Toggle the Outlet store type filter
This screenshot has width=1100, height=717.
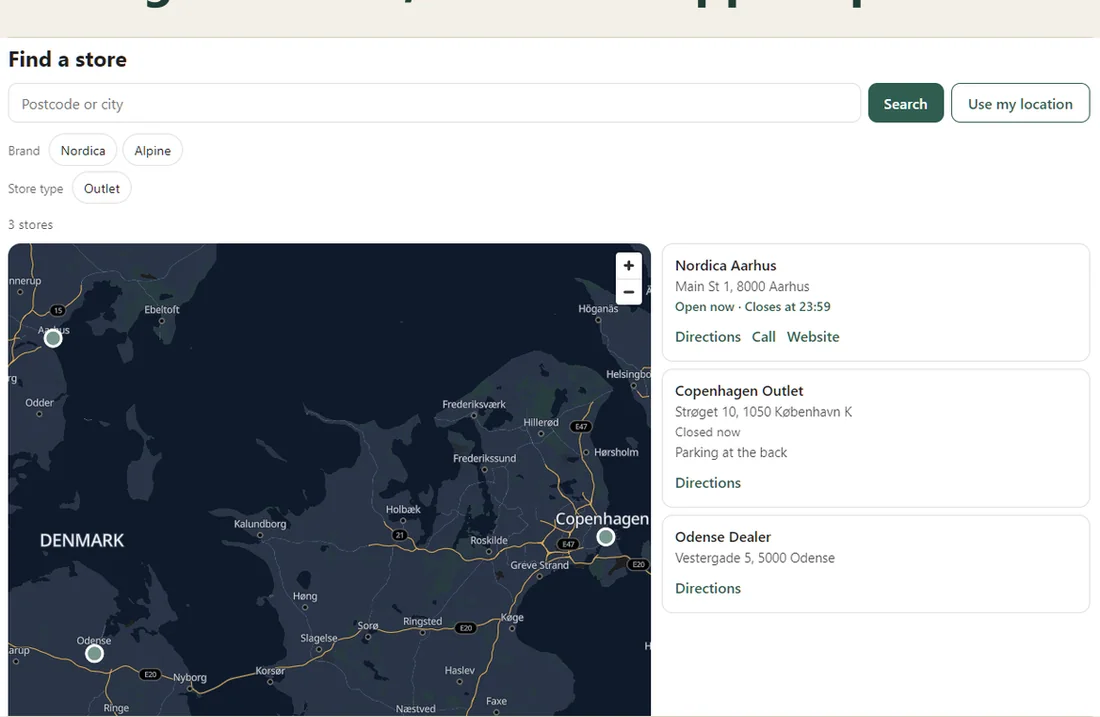click(x=102, y=188)
